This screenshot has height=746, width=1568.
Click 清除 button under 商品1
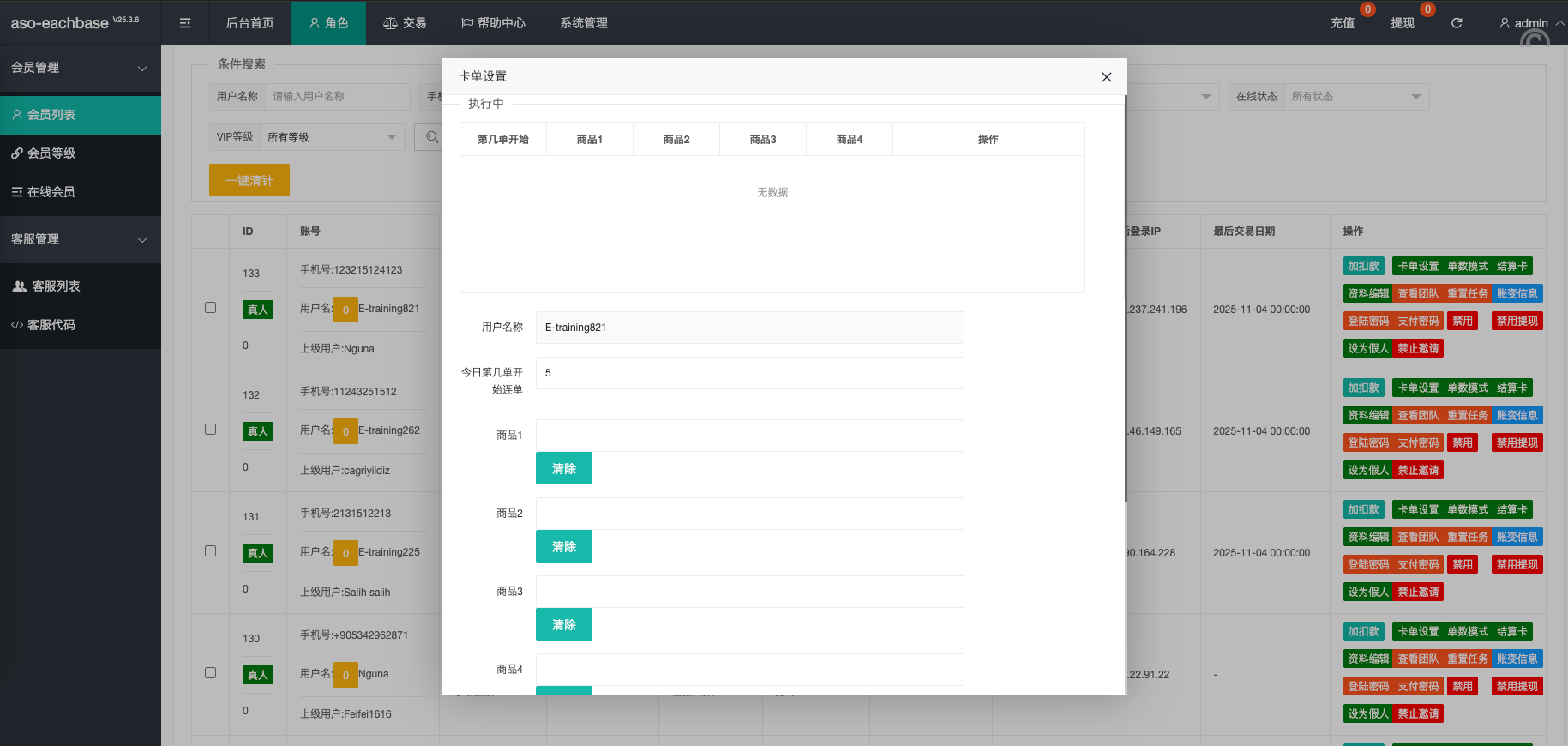[563, 469]
